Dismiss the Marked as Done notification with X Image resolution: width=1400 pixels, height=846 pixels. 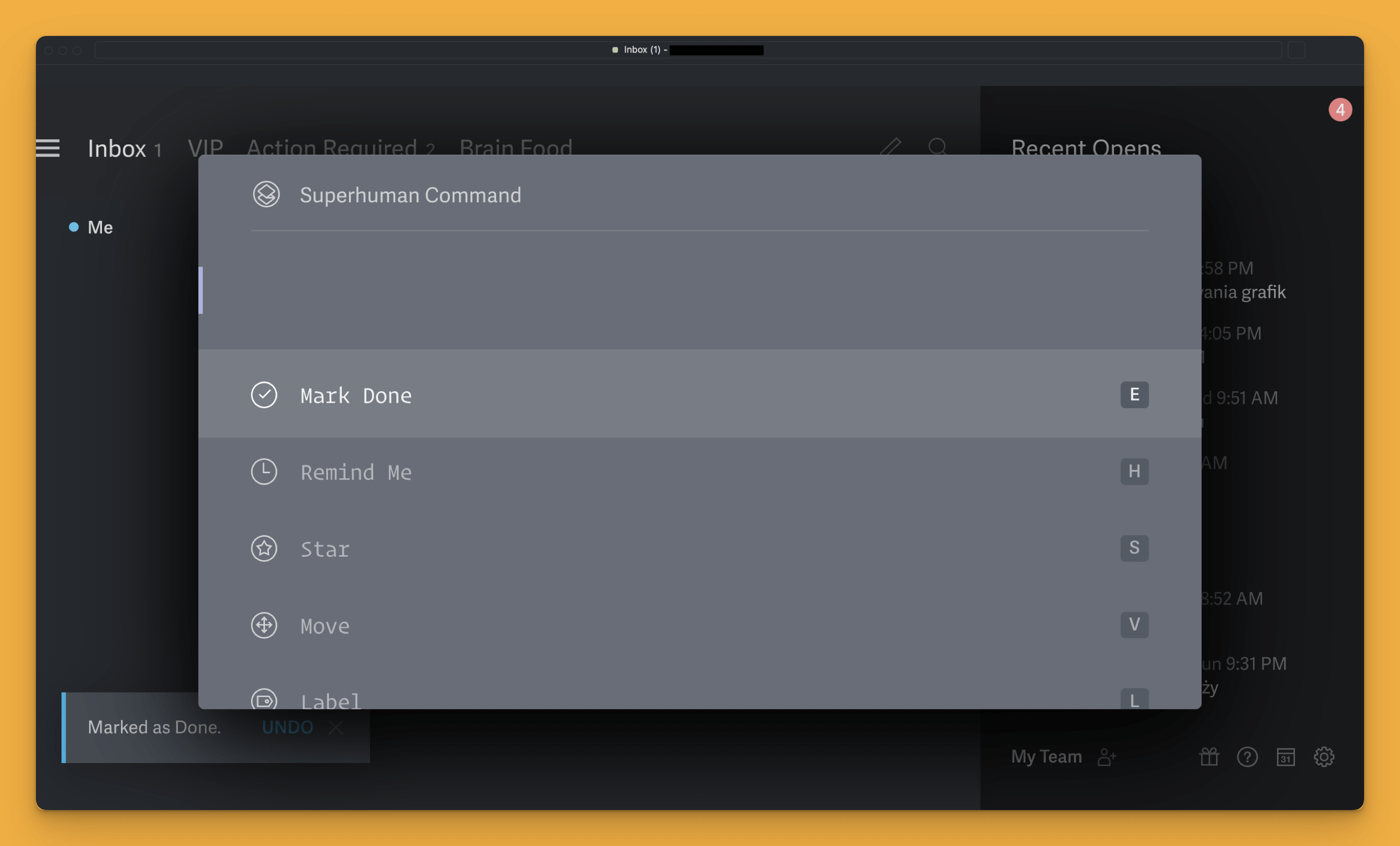pos(336,728)
